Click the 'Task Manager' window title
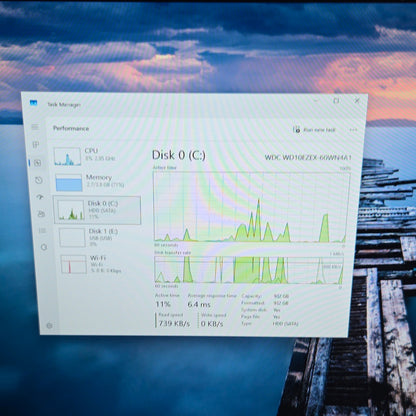 click(64, 104)
